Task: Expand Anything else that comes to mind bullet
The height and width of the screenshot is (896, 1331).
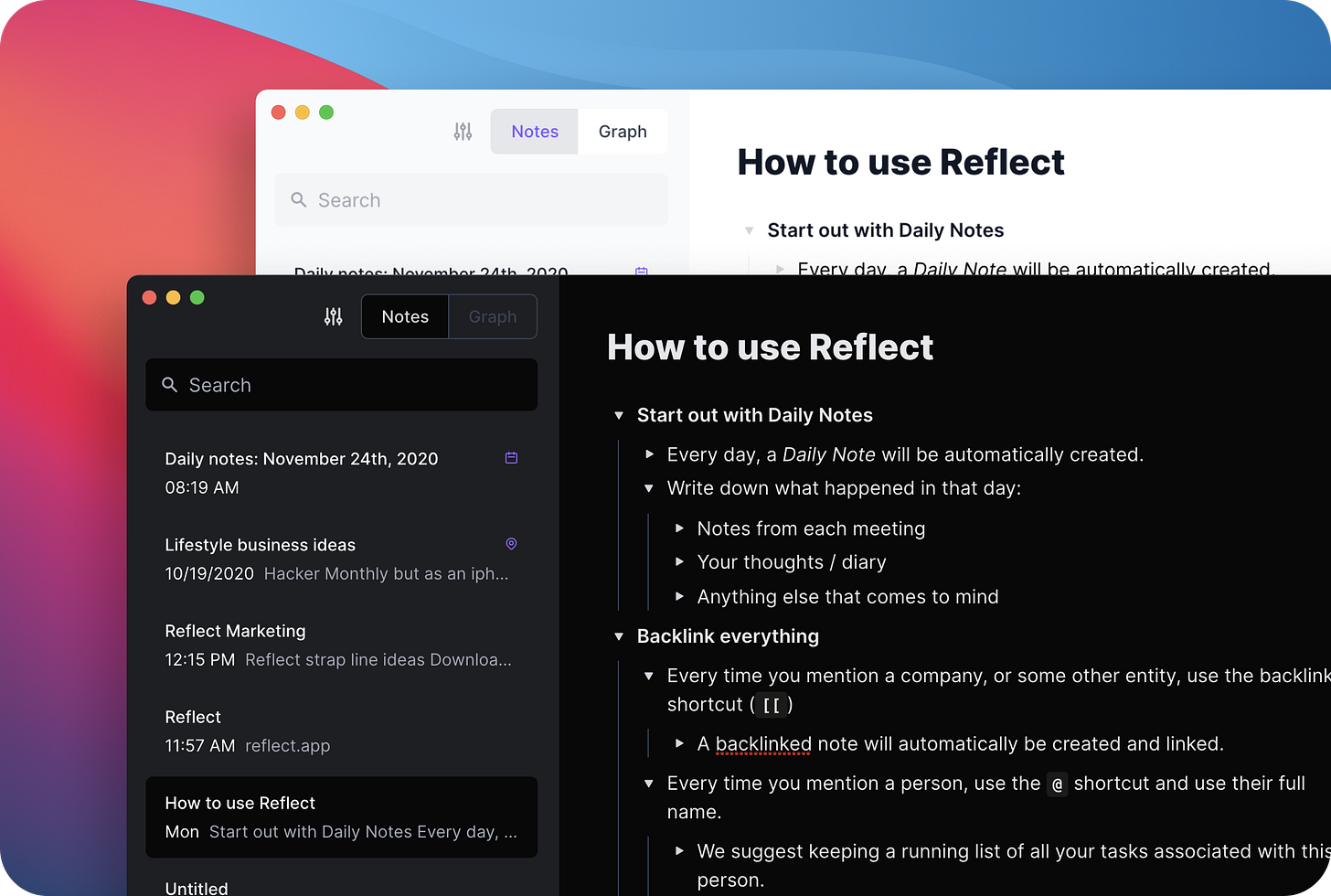Action: click(679, 596)
